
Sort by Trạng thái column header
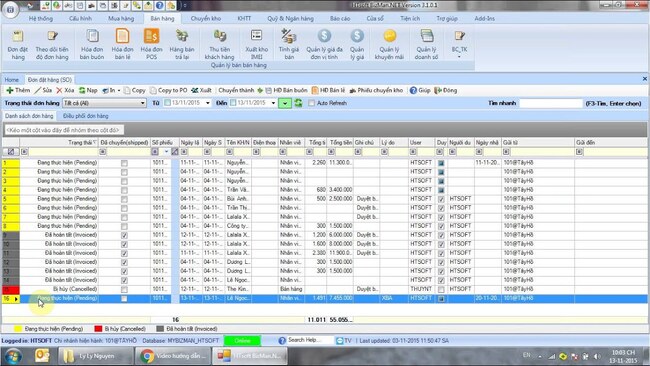click(59, 142)
